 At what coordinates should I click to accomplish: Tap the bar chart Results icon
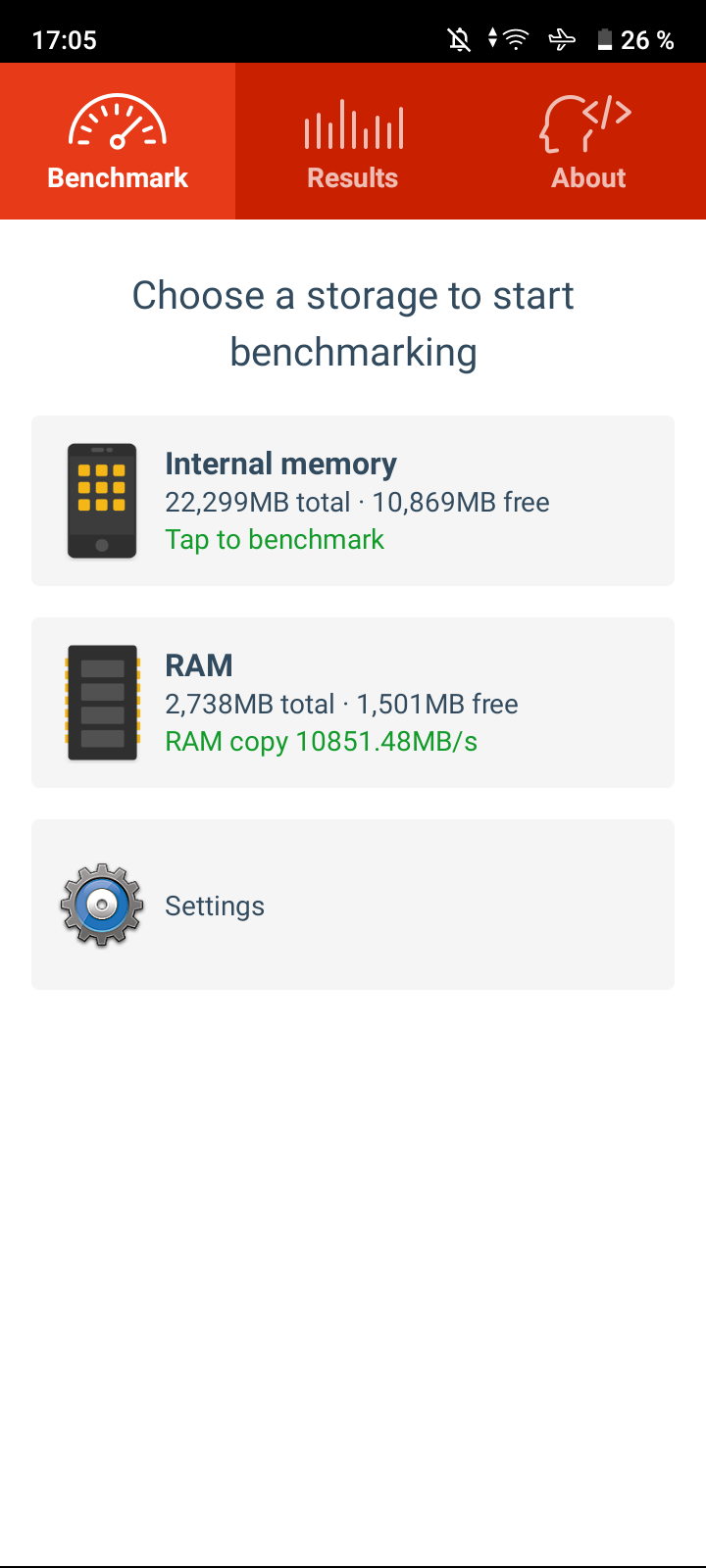coord(354,123)
